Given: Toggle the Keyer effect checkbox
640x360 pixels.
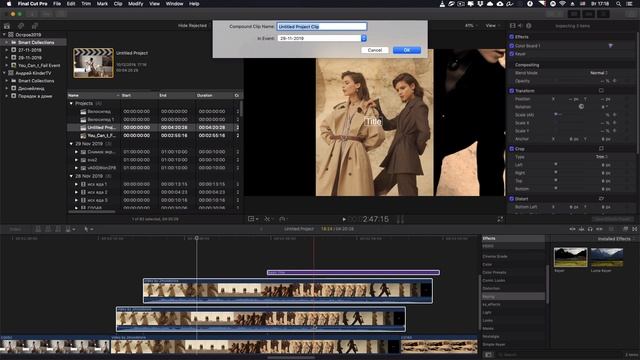Looking at the screenshot, I should click(x=511, y=54).
